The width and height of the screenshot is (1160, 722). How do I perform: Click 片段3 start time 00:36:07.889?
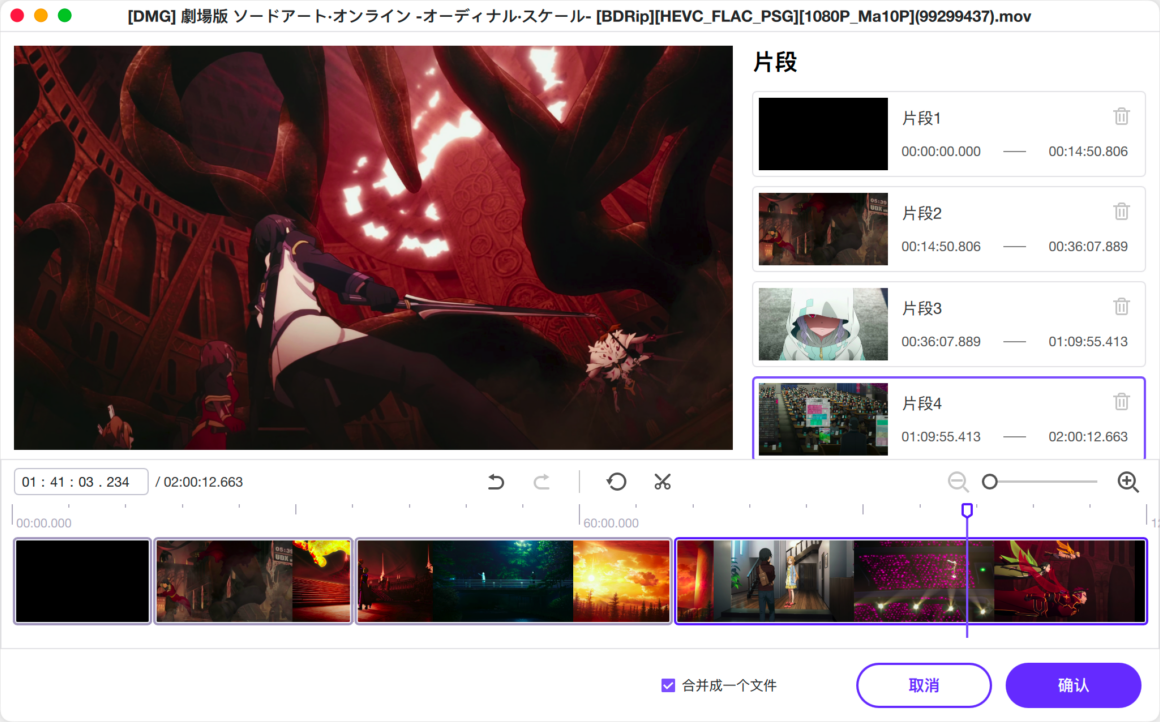point(940,342)
